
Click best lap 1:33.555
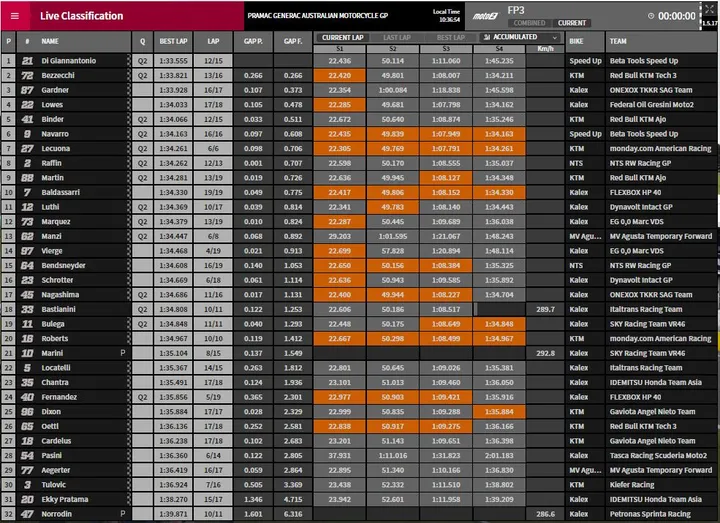[x=173, y=61]
